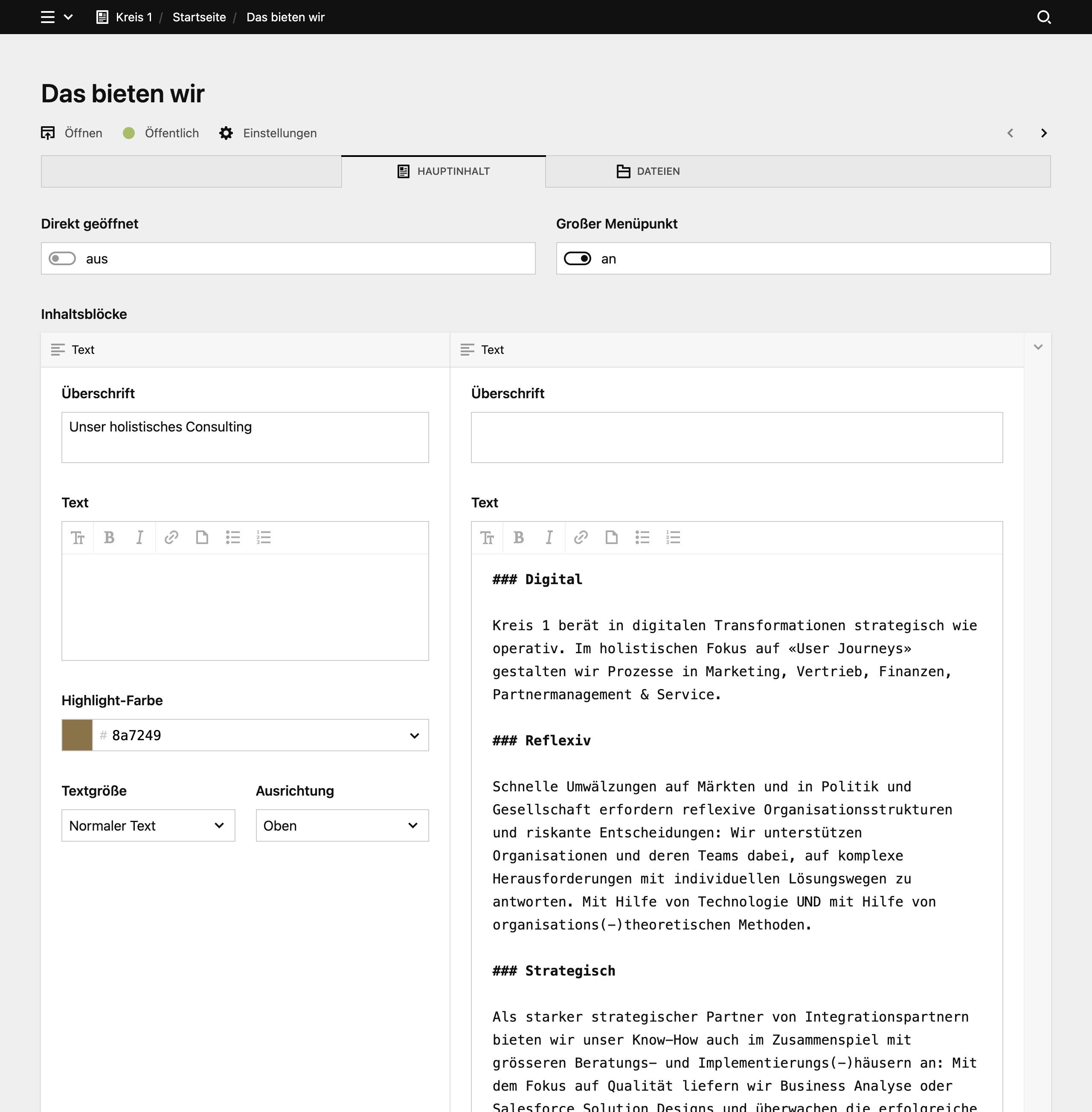Open the text size menu in the left editor
The height and width of the screenshot is (1112, 1092).
click(78, 537)
